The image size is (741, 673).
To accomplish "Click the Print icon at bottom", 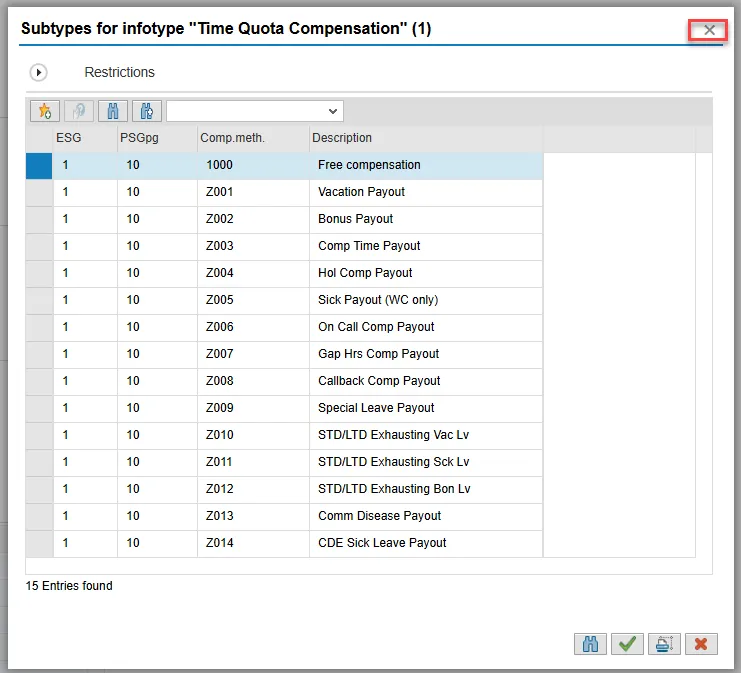I will 664,644.
